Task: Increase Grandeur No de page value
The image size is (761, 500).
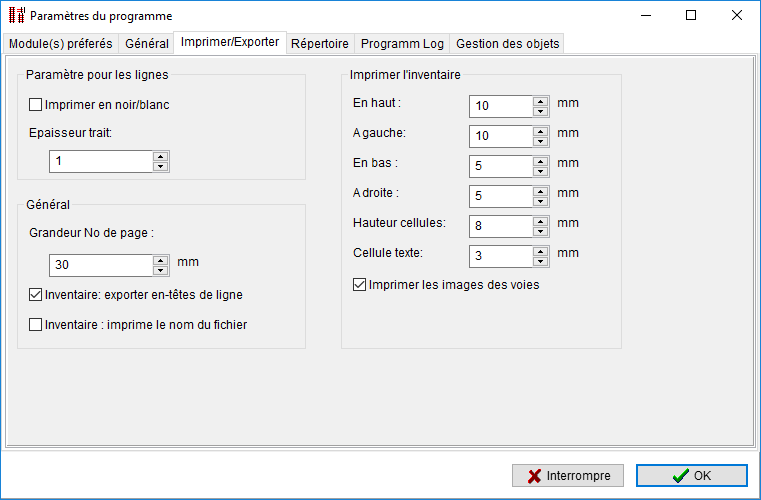Action: pos(161,261)
